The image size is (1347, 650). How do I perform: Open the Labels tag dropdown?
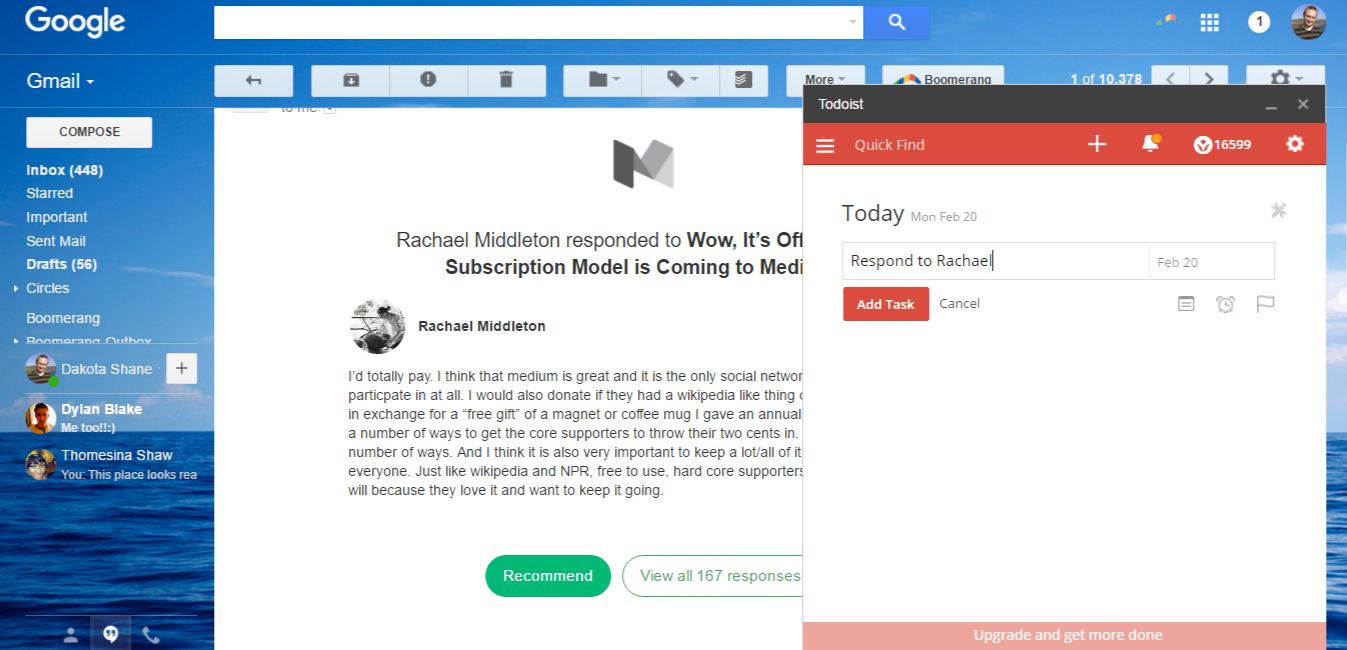681,80
